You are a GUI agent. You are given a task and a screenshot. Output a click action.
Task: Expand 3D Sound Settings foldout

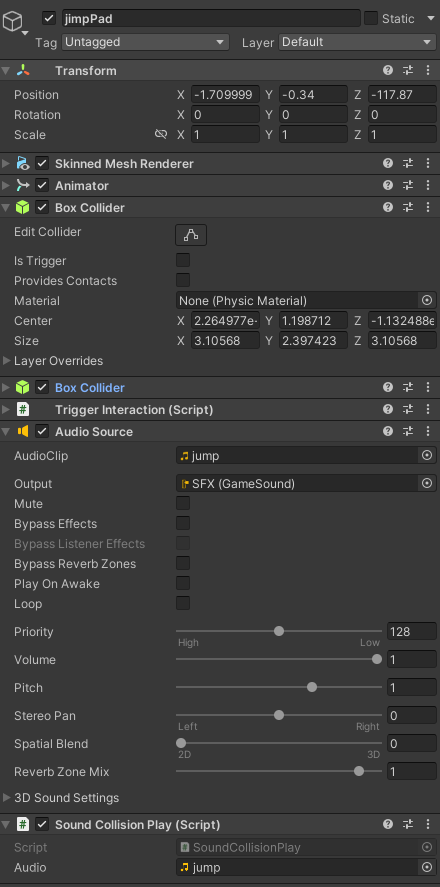[x=7, y=798]
